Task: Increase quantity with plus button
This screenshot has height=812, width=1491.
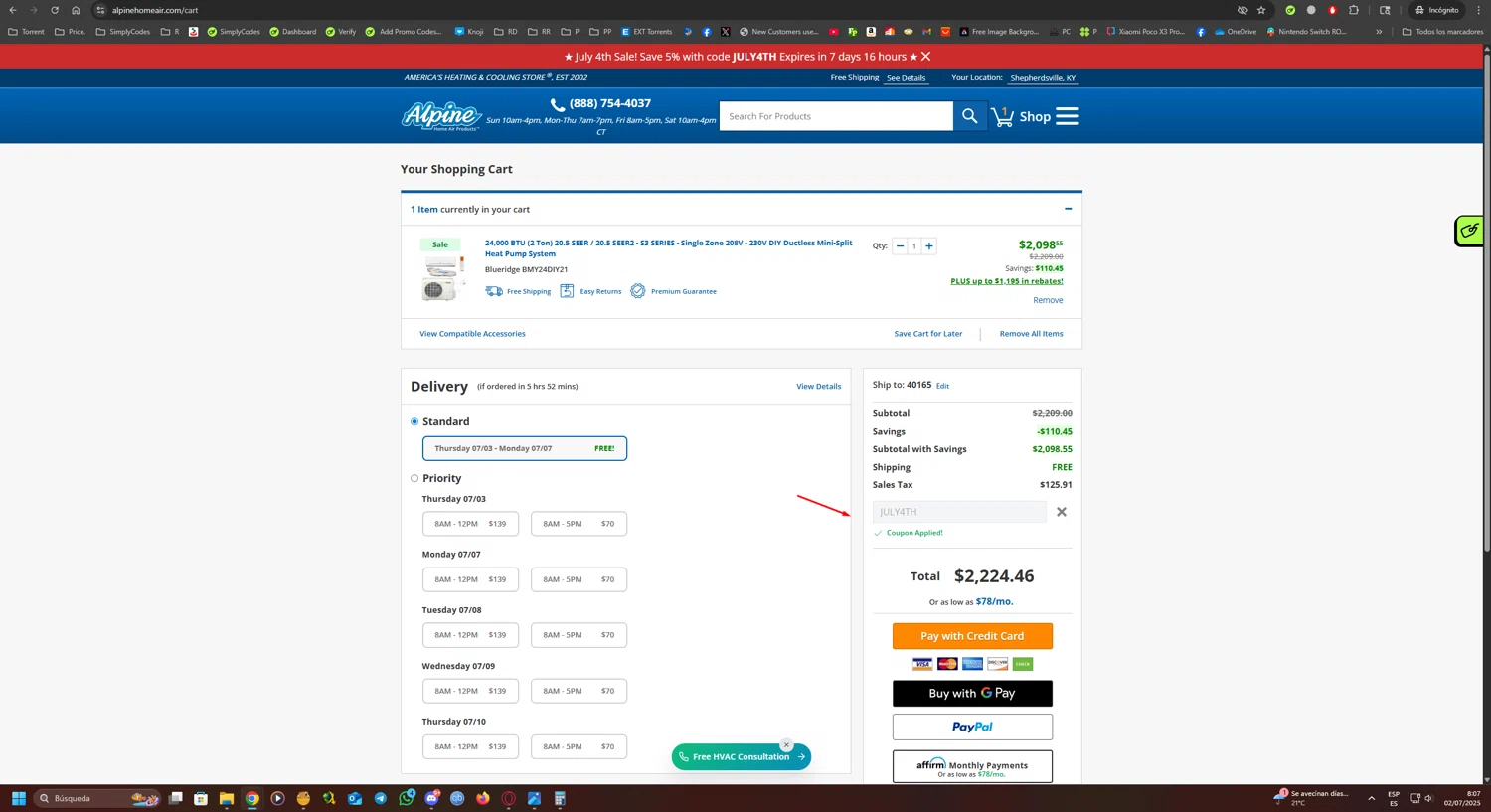Action: pyautogui.click(x=929, y=246)
